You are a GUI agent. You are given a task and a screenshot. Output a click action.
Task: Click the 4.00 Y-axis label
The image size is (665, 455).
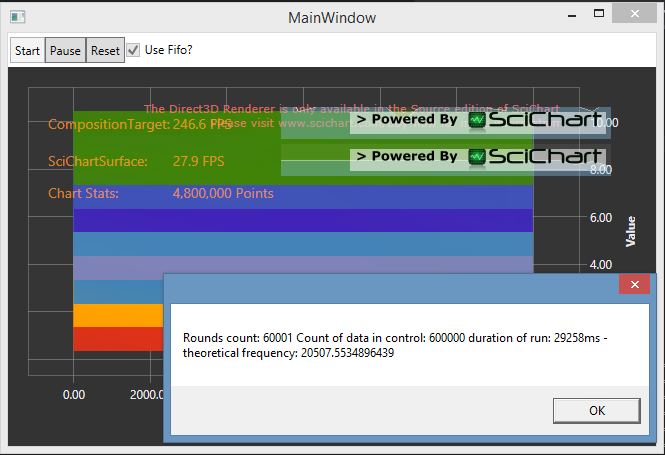tap(601, 265)
